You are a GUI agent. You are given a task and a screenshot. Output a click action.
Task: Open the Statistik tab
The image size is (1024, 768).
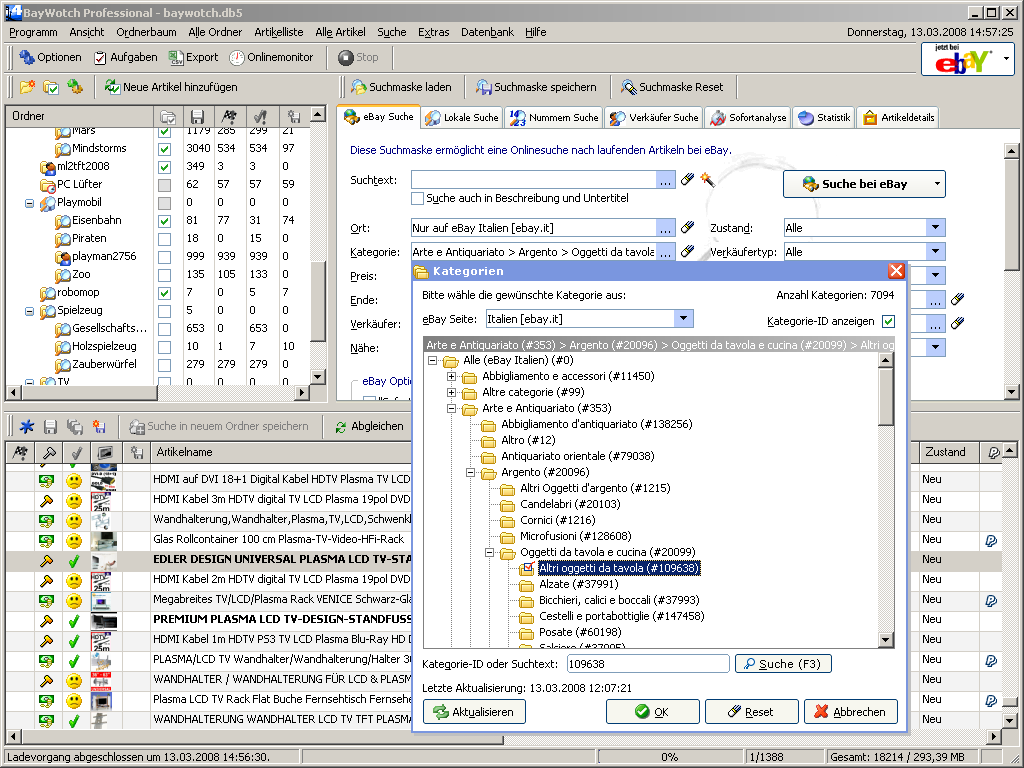click(x=825, y=118)
